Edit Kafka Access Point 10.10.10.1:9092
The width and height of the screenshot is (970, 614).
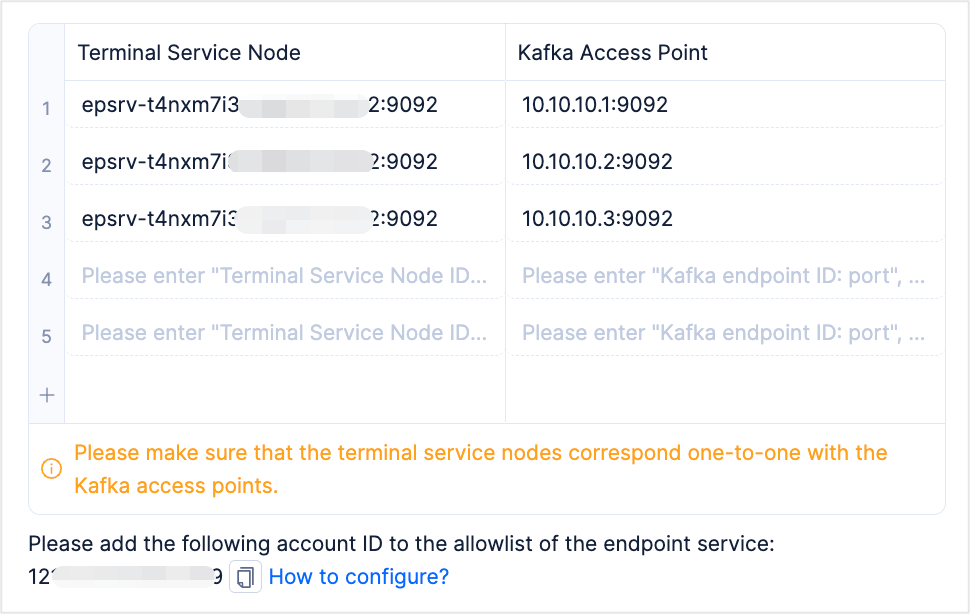tap(595, 105)
